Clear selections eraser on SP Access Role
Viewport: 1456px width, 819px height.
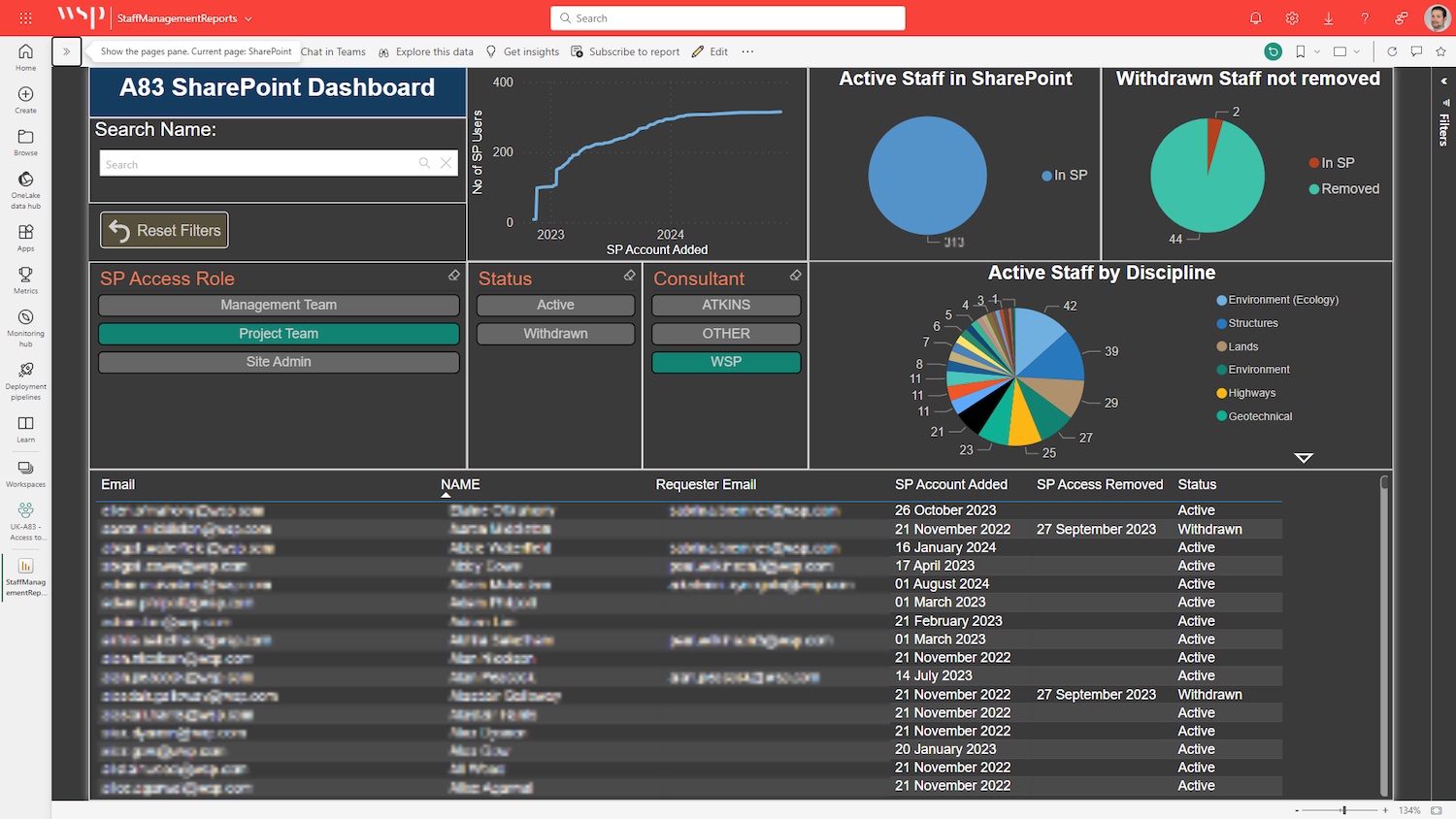pos(453,277)
